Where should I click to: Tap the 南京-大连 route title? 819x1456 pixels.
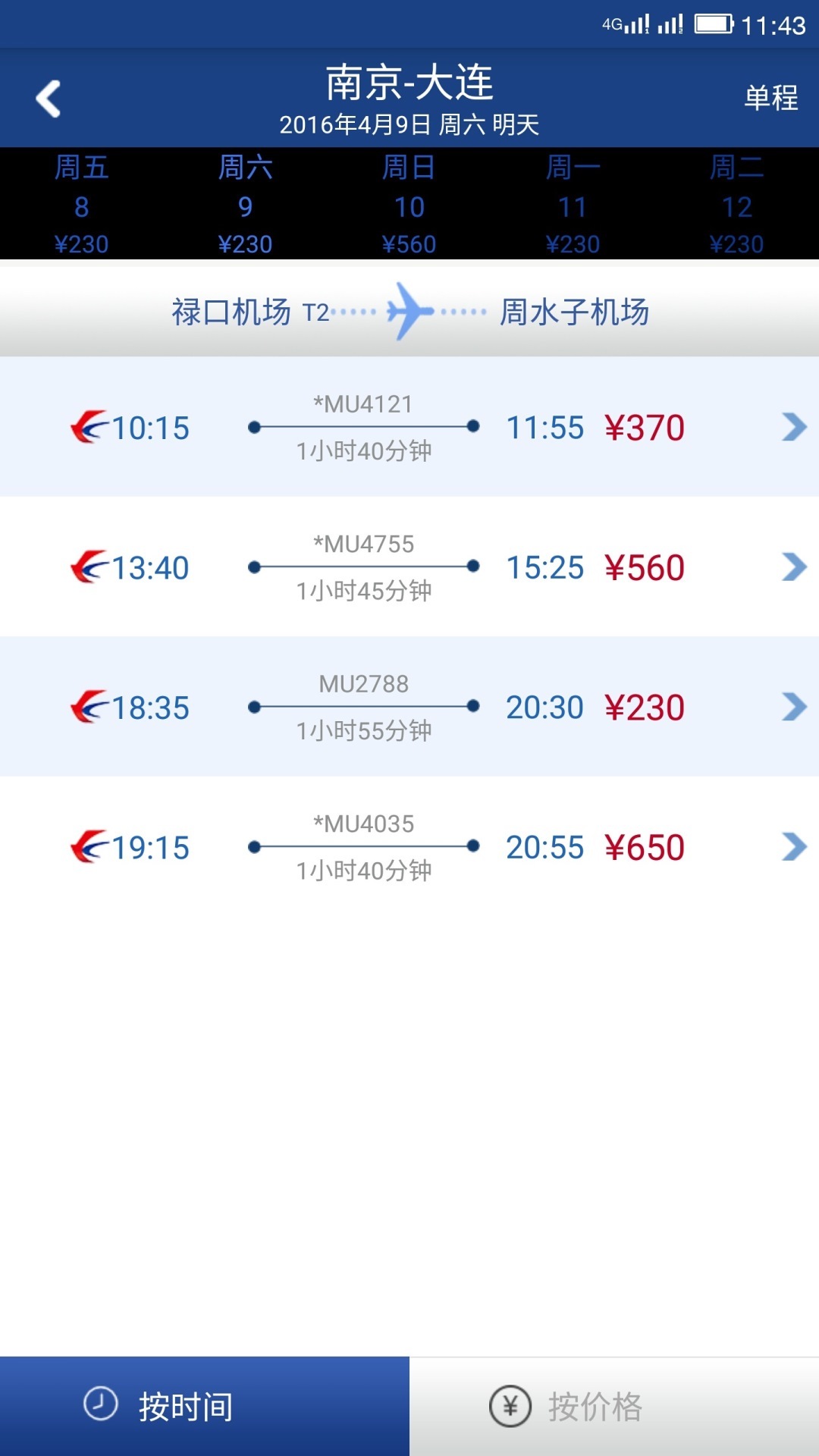[409, 82]
